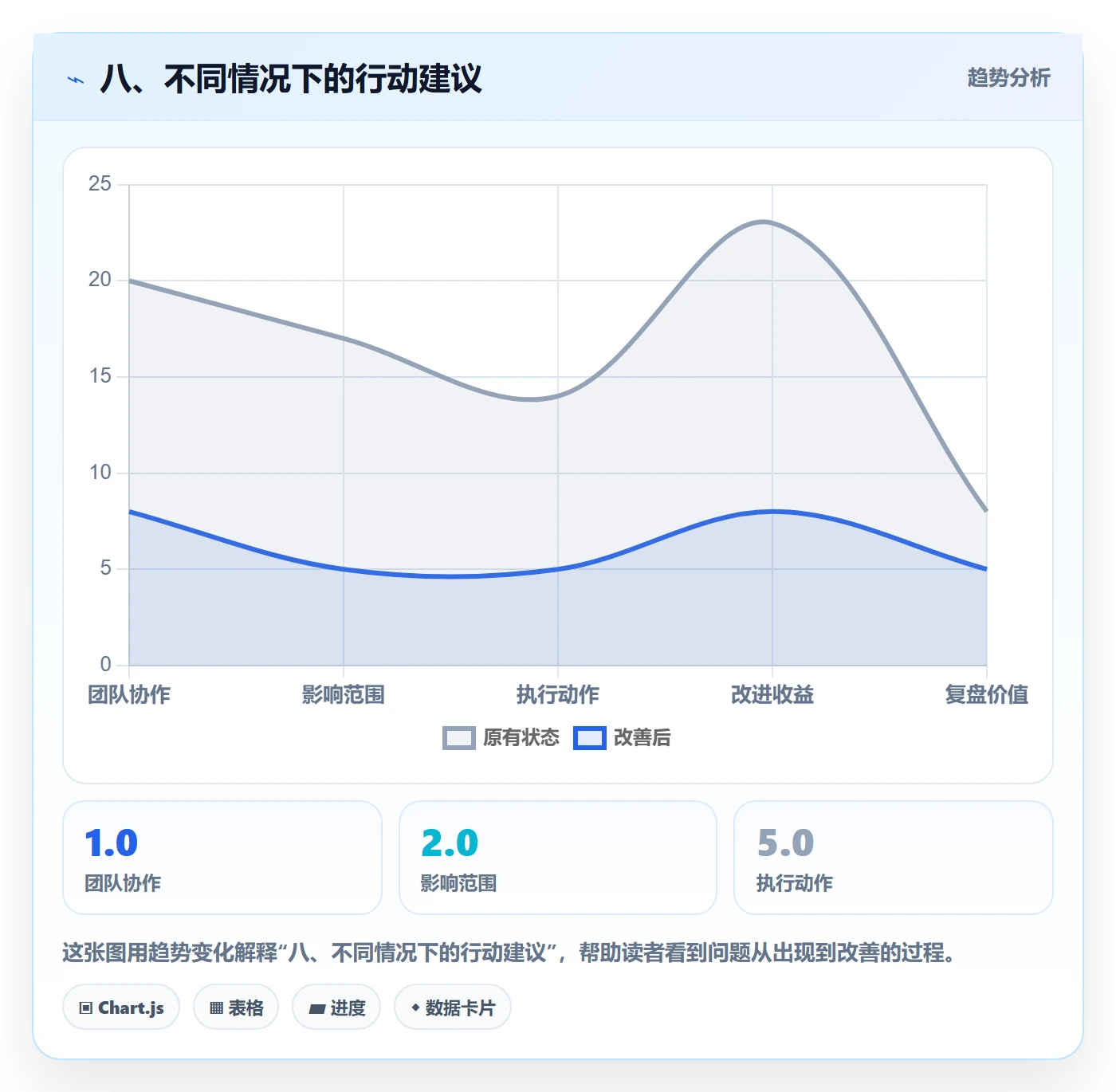Screen dimensions: 1116x1092
Task: Toggle the 原有状态 legend swatch
Action: click(458, 738)
